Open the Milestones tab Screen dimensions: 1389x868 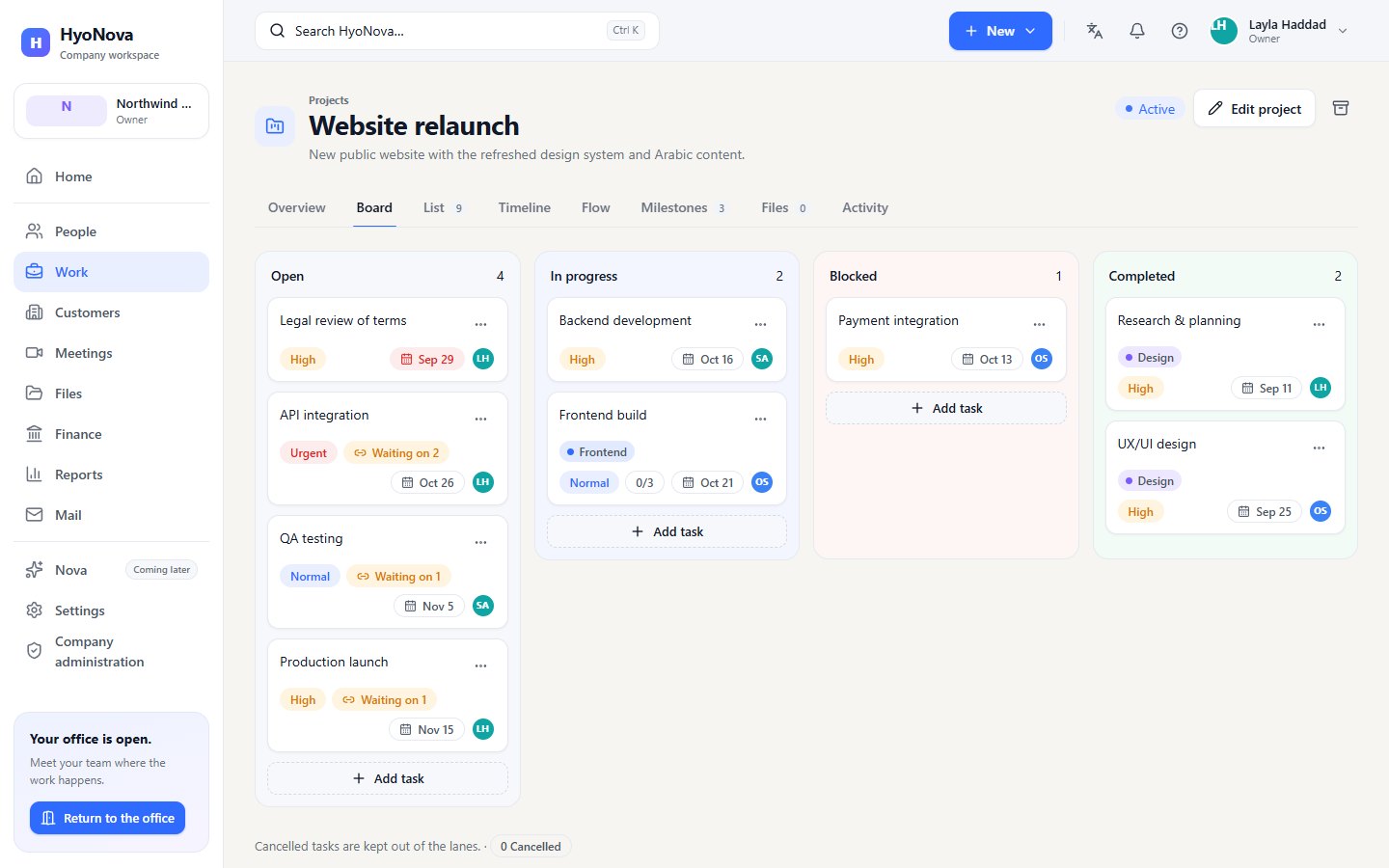click(683, 207)
